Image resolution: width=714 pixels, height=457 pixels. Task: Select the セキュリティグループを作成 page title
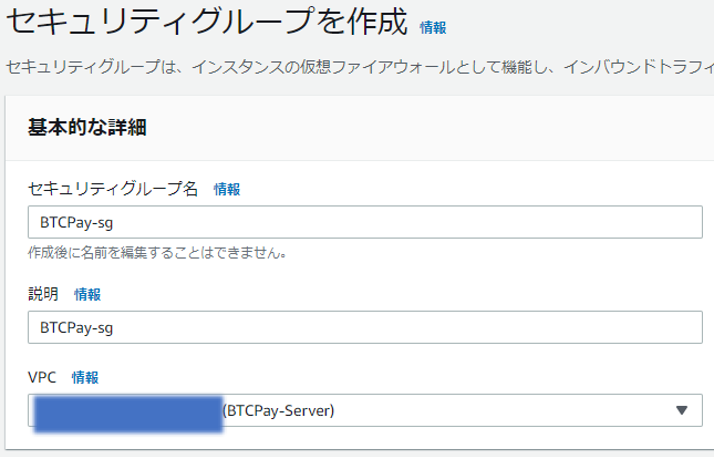207,21
